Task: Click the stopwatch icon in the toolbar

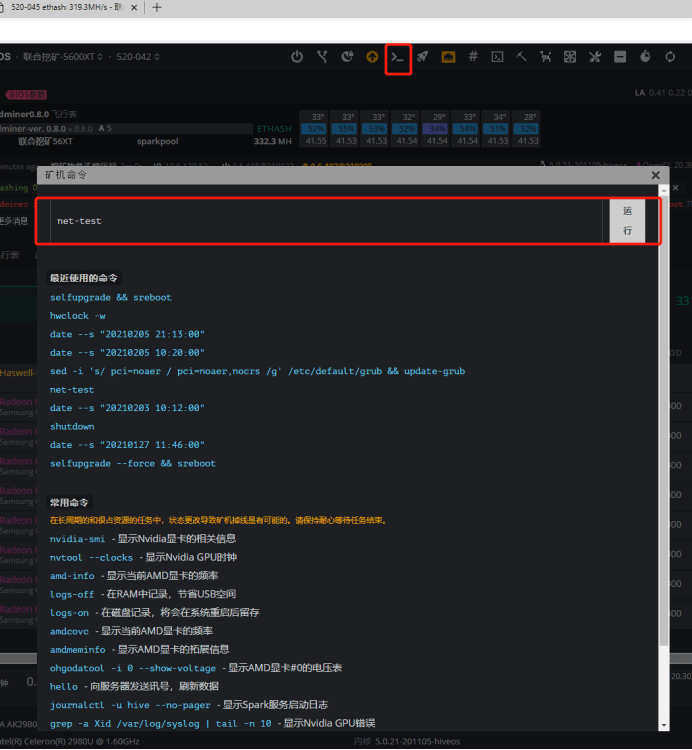Action: tap(645, 57)
